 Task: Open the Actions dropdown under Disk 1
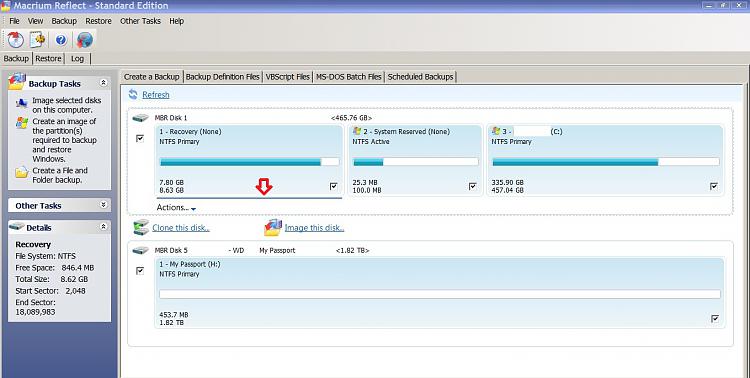[176, 208]
